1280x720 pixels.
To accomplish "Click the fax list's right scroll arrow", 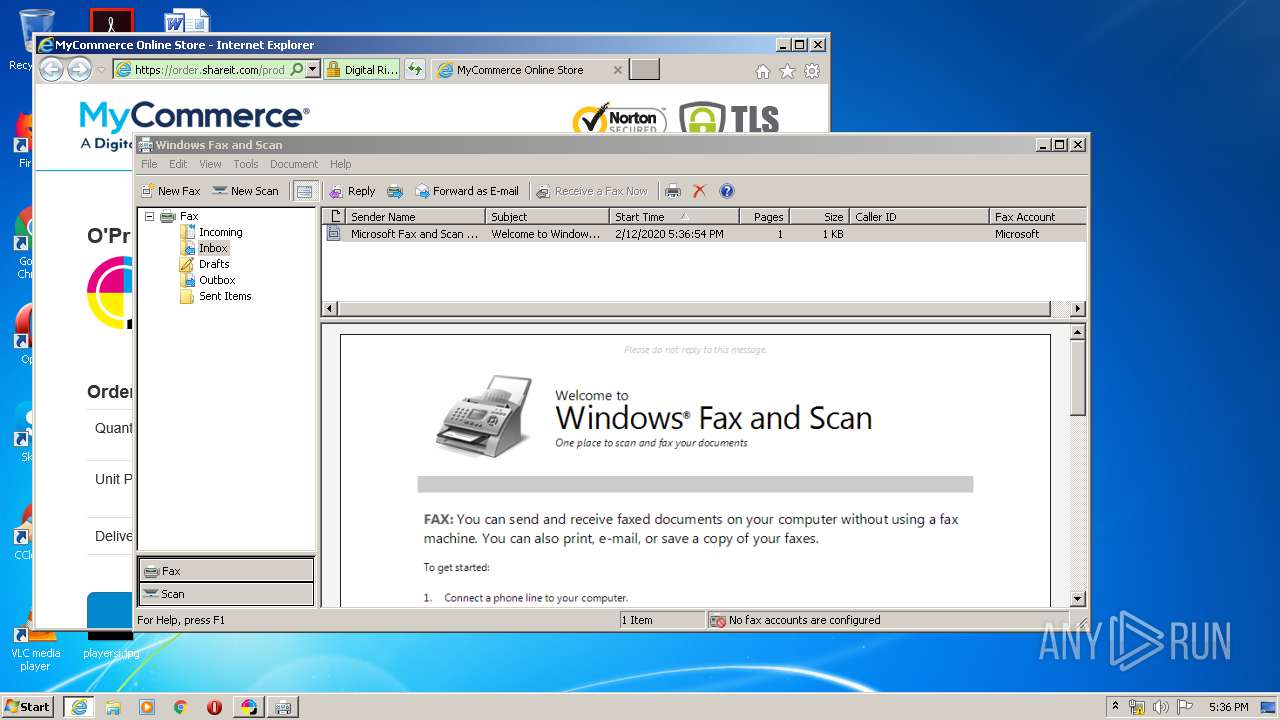I will click(1077, 309).
